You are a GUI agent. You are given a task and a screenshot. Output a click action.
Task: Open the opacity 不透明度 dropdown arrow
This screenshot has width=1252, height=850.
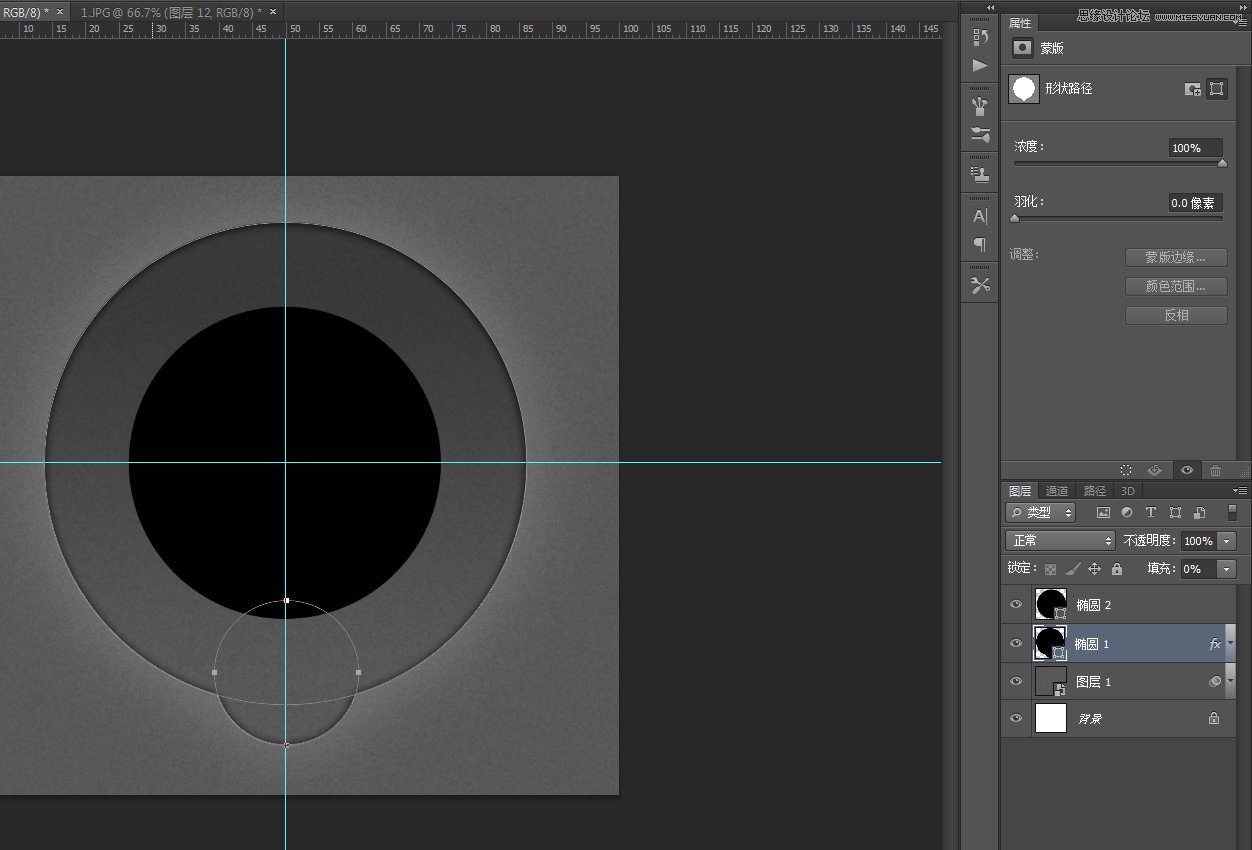1227,541
